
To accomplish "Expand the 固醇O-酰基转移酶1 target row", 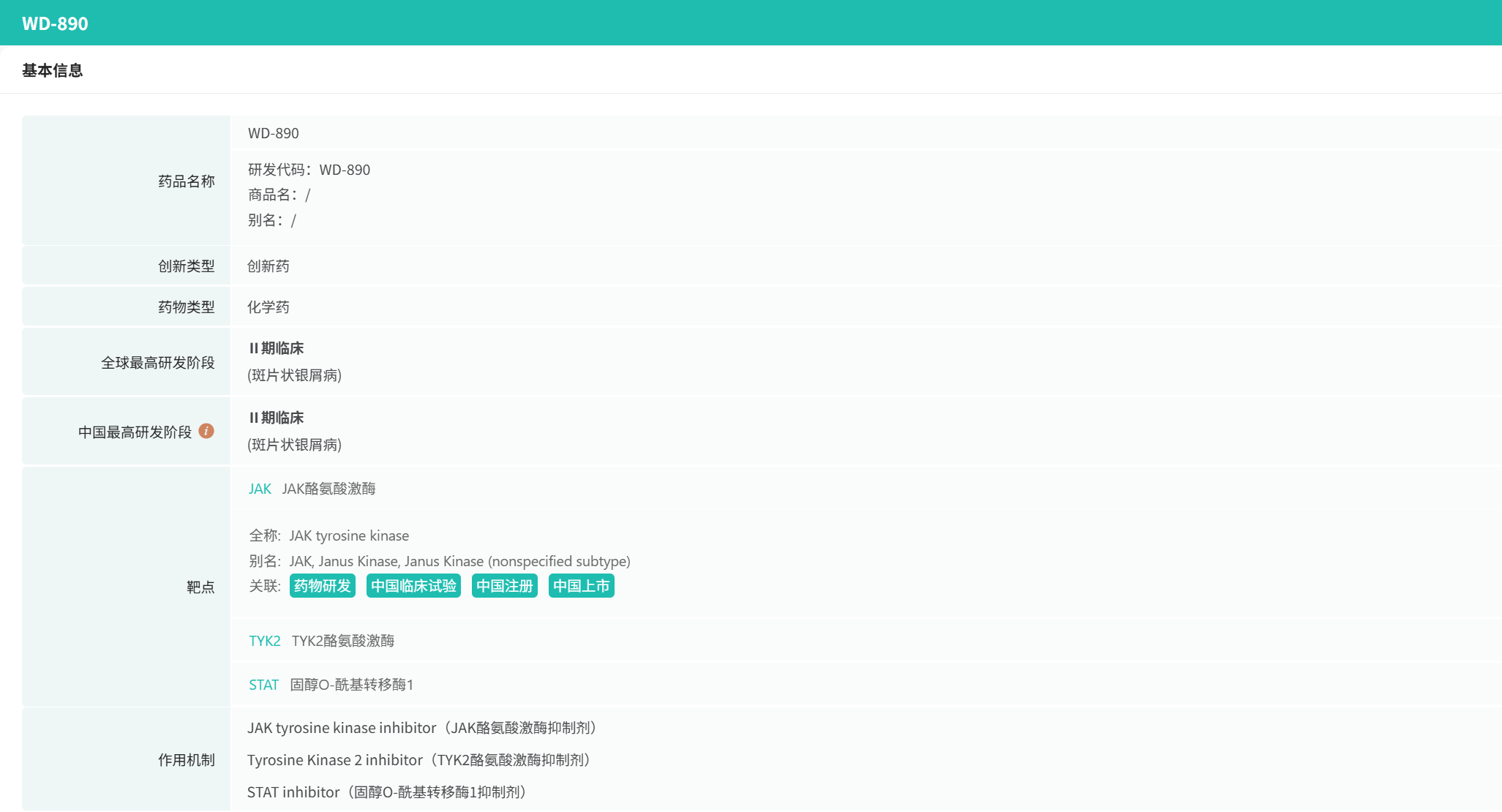I will click(351, 685).
